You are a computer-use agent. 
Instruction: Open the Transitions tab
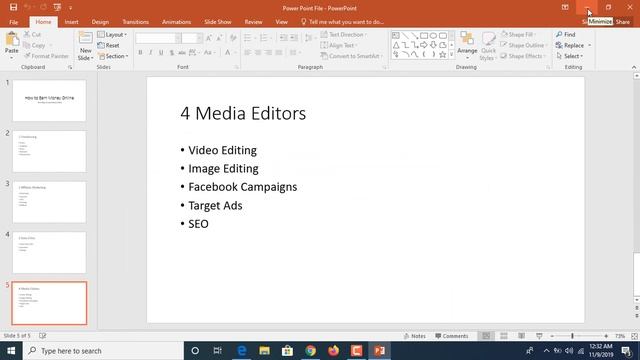(x=136, y=22)
